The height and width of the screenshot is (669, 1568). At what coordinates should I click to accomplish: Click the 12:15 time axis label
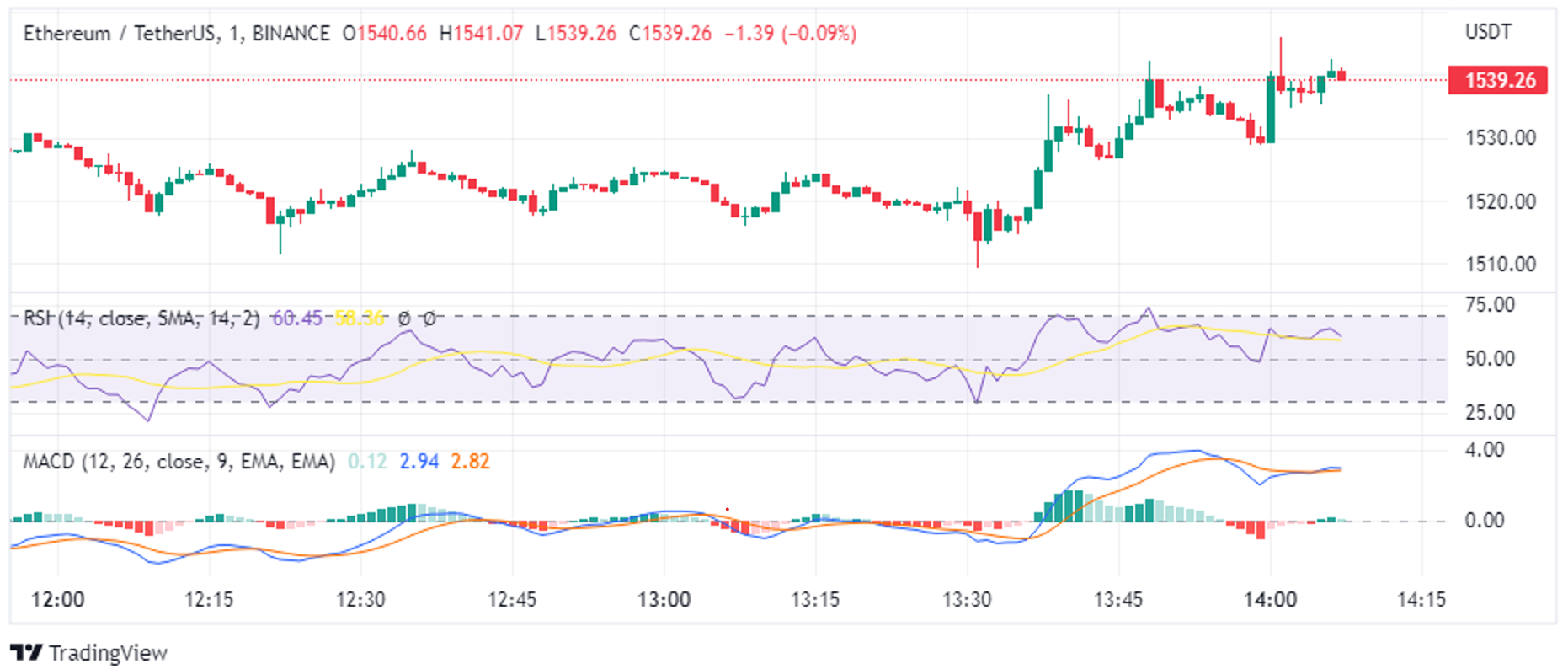click(x=209, y=600)
